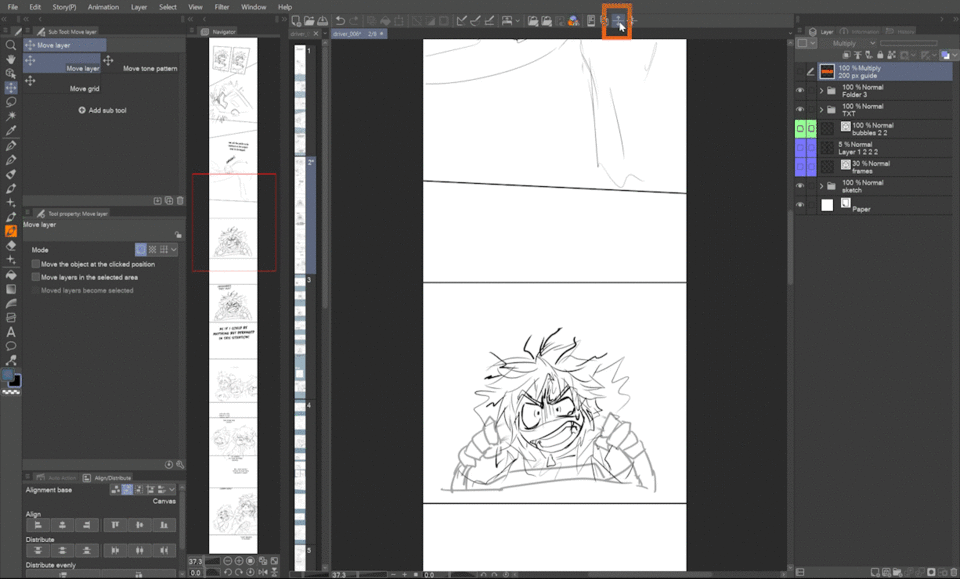Image resolution: width=960 pixels, height=579 pixels.
Task: Click the Align bottom edges button
Action: 163,525
